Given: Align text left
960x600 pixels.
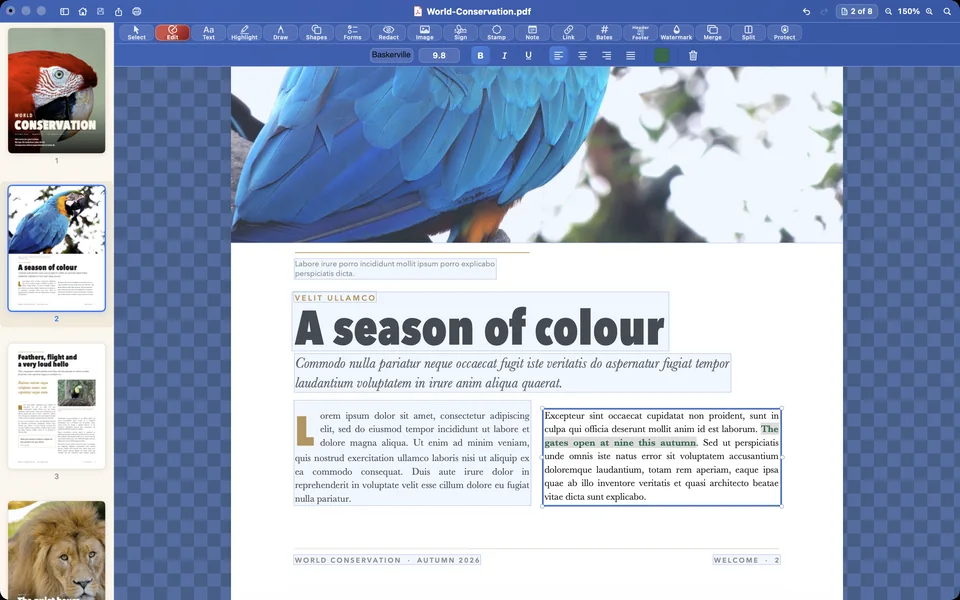Looking at the screenshot, I should [x=558, y=55].
